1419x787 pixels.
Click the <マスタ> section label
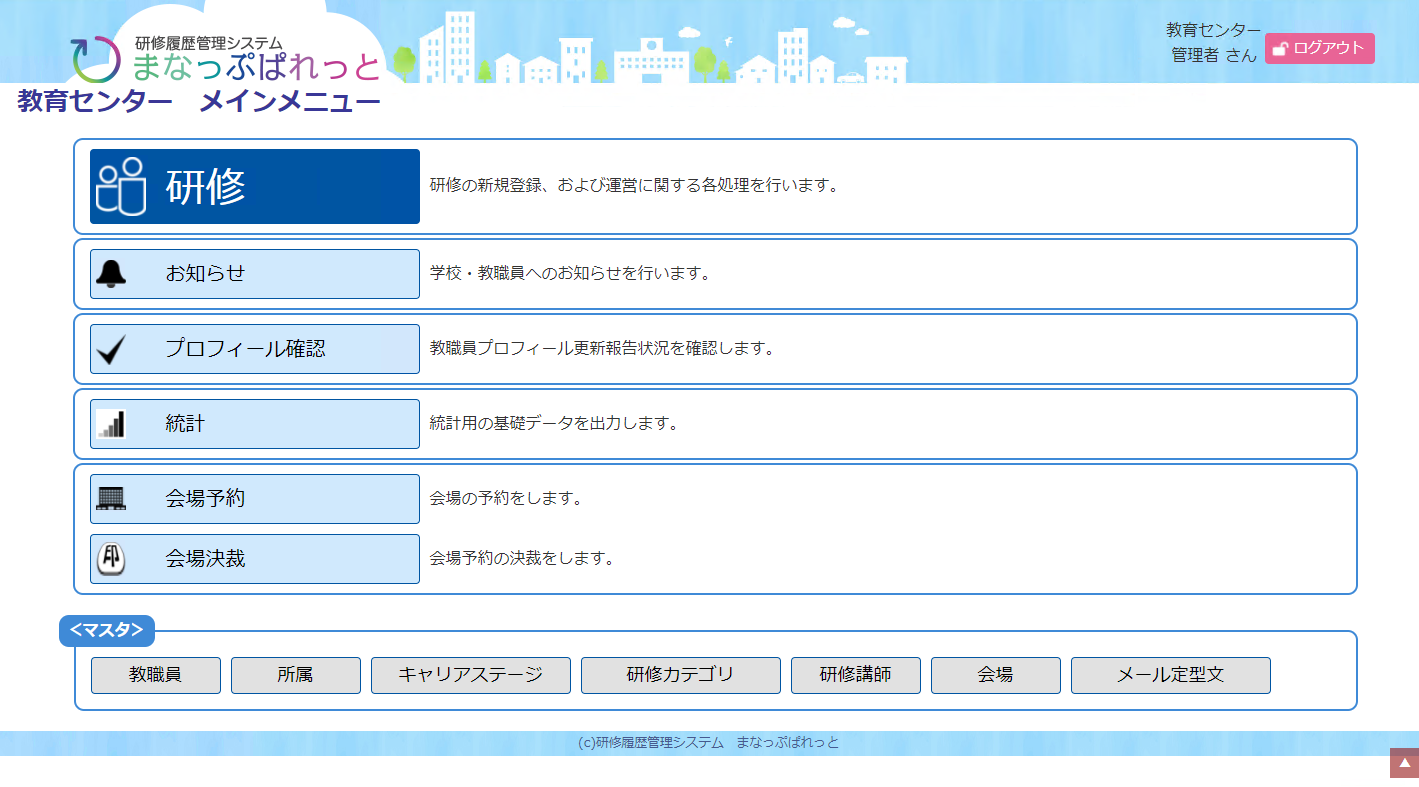tap(107, 631)
